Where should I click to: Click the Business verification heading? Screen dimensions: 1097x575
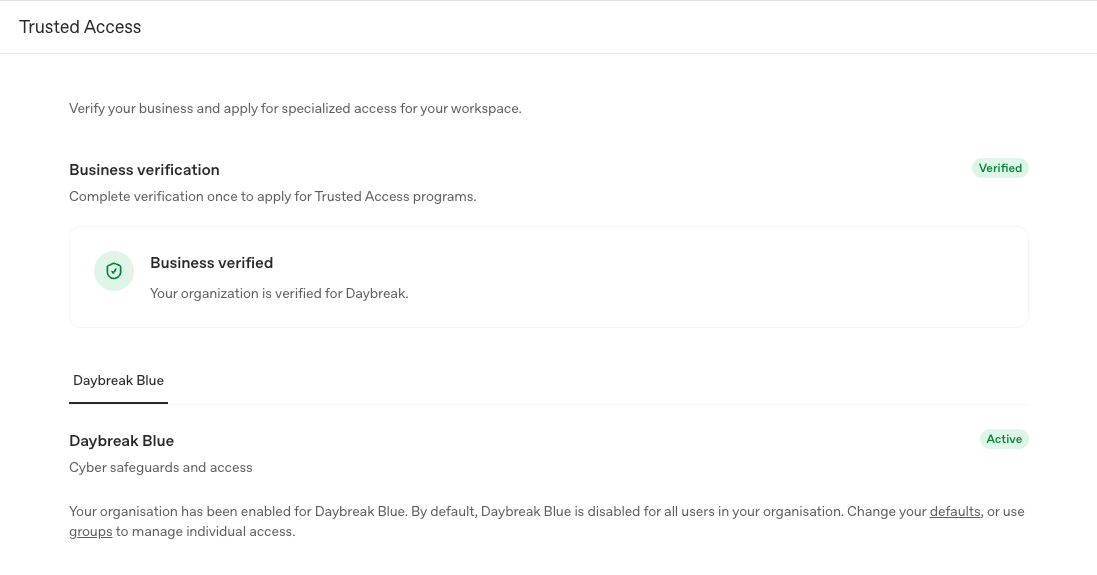click(144, 170)
